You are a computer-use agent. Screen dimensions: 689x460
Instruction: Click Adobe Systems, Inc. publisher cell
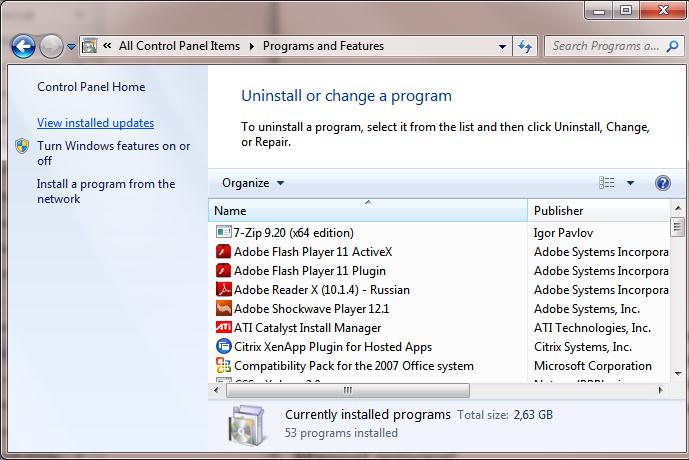click(587, 308)
